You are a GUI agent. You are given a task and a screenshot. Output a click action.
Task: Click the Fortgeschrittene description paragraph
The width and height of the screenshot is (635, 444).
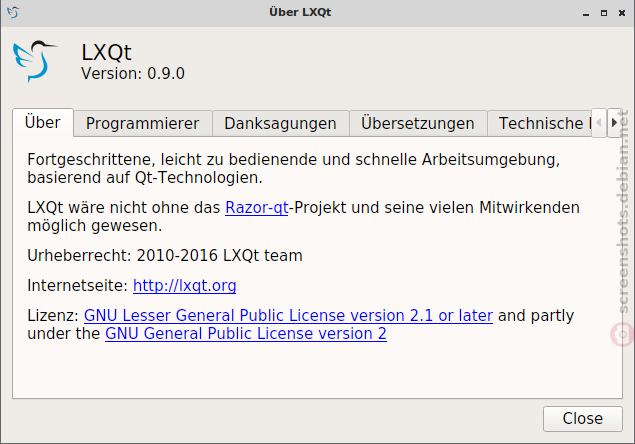[x=294, y=169]
